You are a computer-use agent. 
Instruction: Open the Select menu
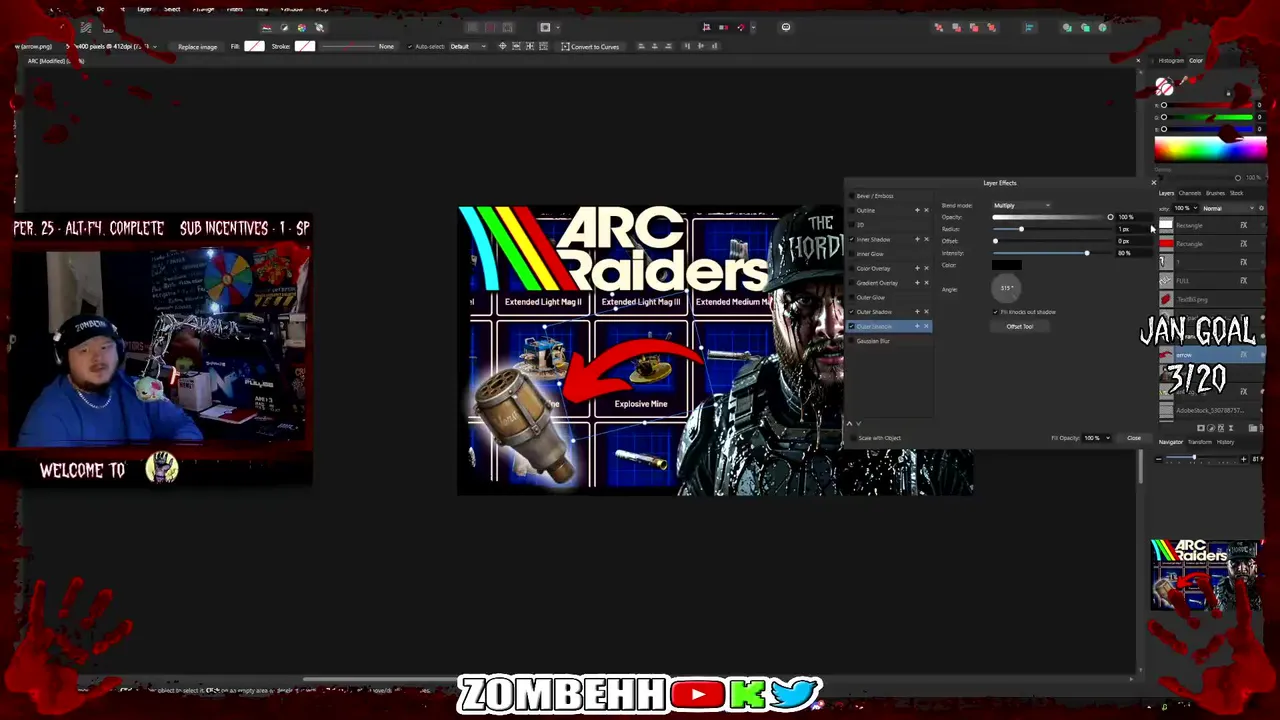[x=172, y=9]
